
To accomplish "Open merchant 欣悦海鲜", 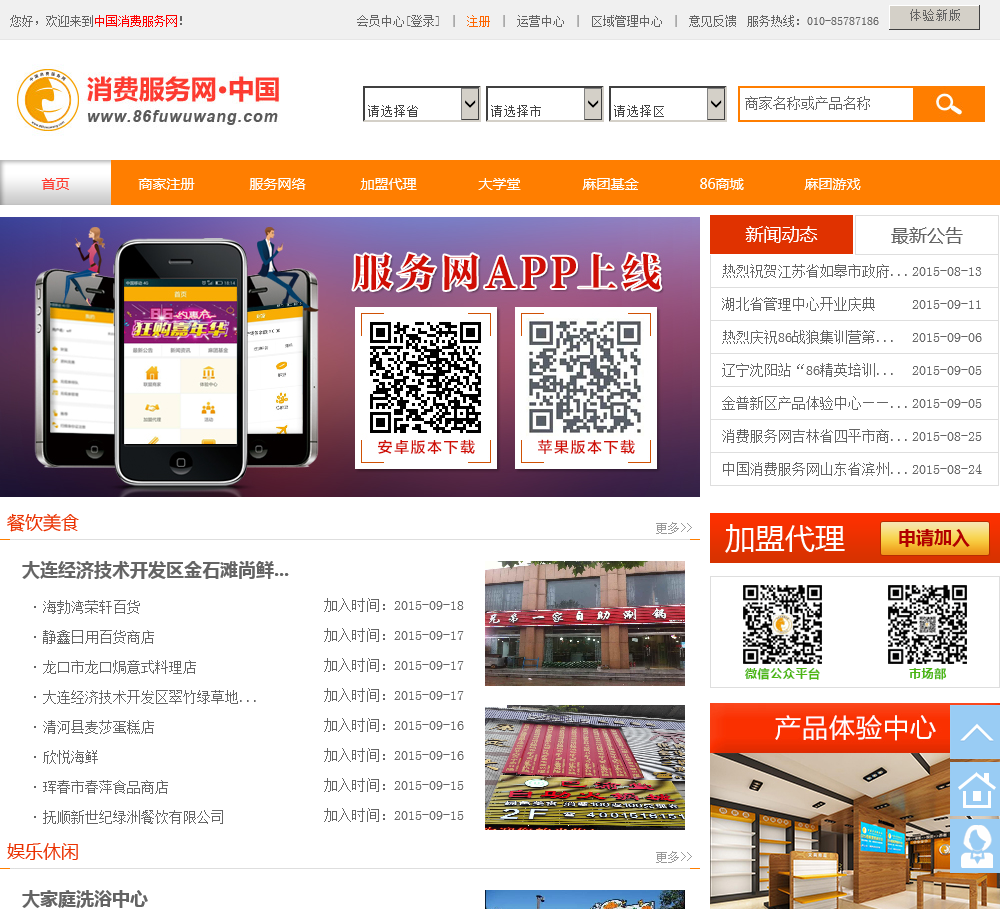I will 70,757.
